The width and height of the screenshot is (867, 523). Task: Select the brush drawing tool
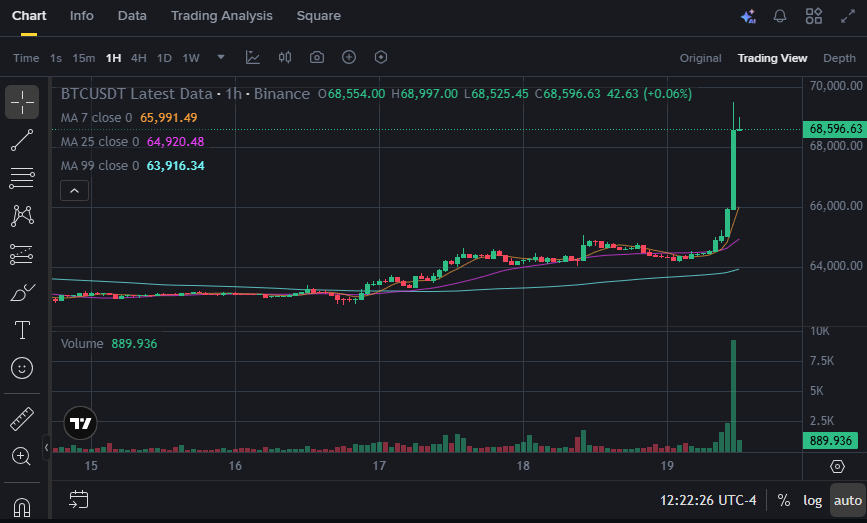tap(22, 292)
